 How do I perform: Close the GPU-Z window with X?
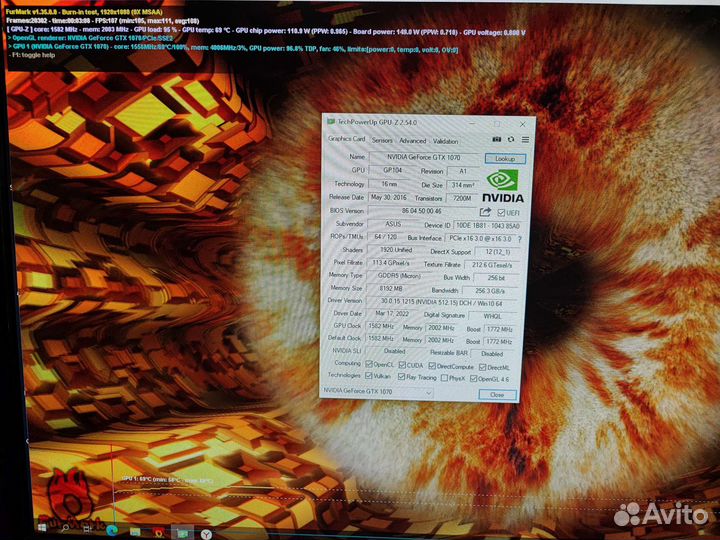tap(522, 124)
